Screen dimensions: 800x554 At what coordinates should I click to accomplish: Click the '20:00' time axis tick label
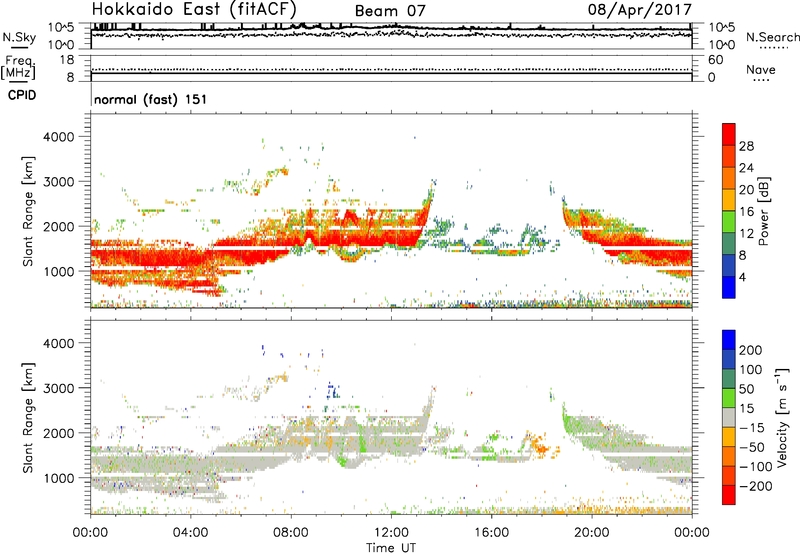point(592,533)
